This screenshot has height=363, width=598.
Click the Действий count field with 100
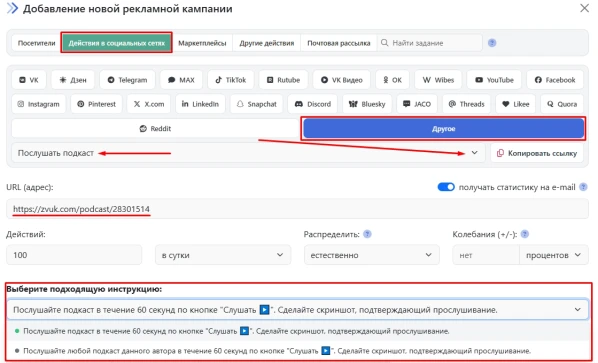pyautogui.click(x=74, y=255)
